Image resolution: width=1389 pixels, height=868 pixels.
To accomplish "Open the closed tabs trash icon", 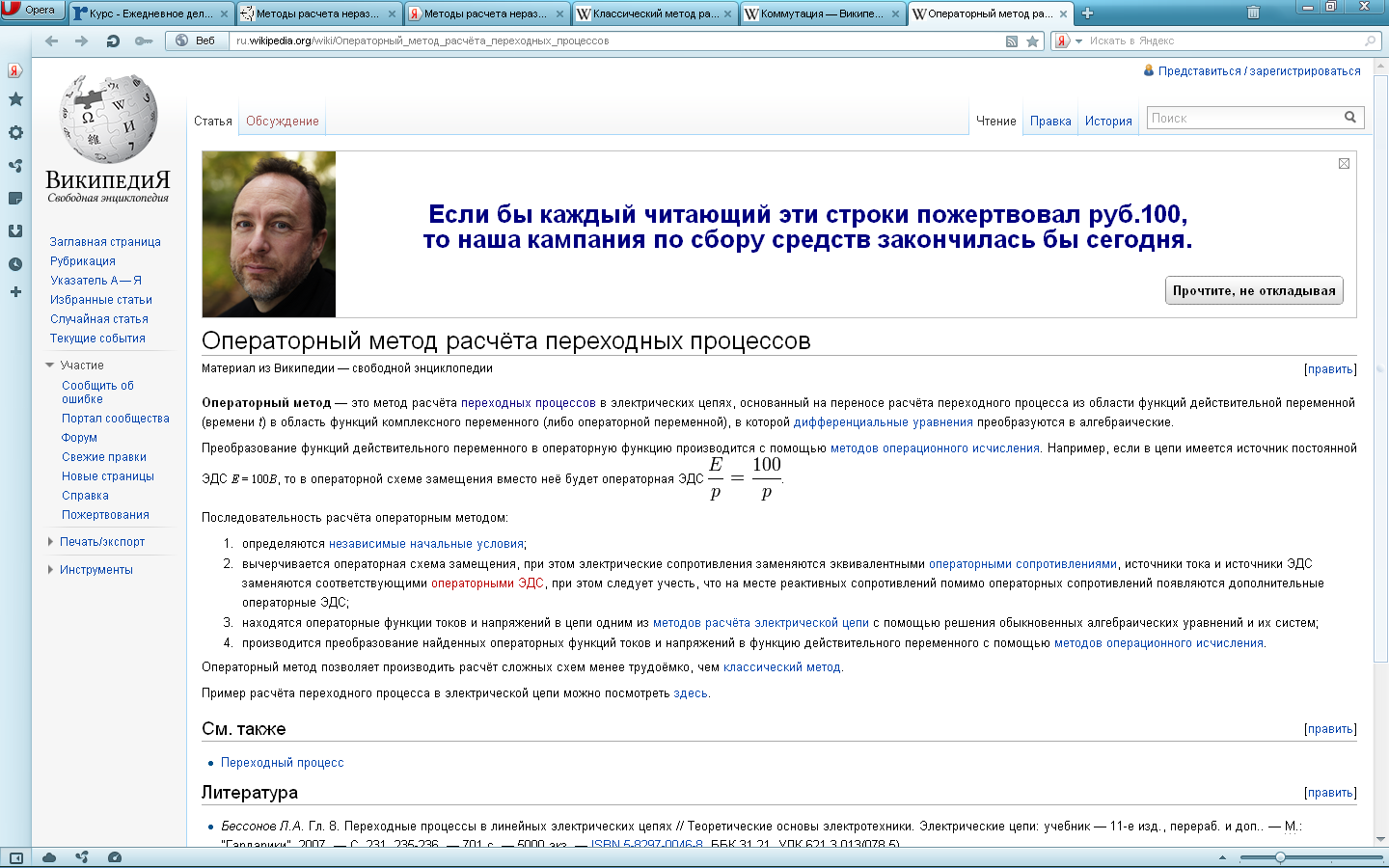I will [x=1253, y=13].
